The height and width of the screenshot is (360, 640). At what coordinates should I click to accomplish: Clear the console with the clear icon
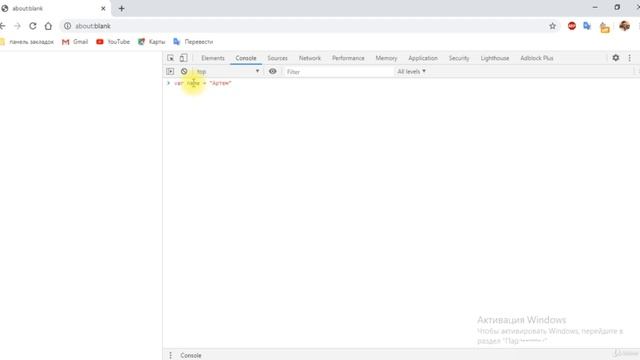[x=184, y=71]
